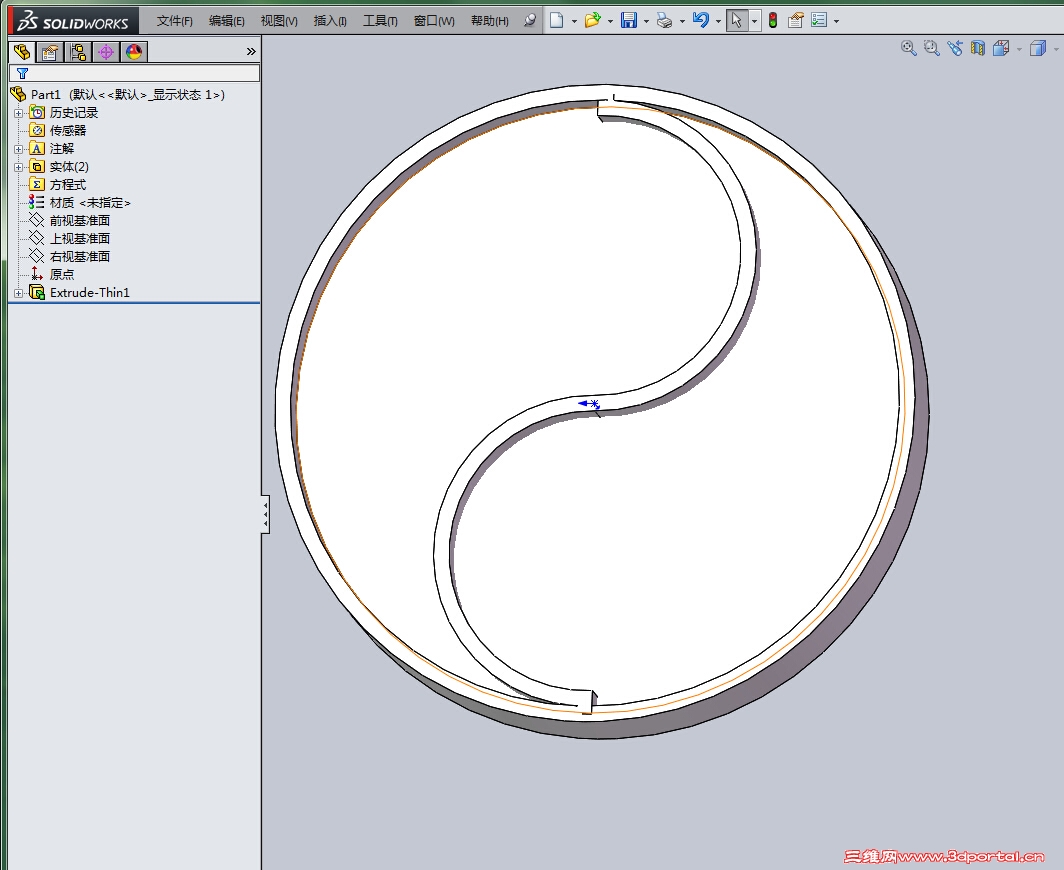This screenshot has width=1064, height=870.
Task: Select 上视基准面 plane
Action: (x=70, y=239)
